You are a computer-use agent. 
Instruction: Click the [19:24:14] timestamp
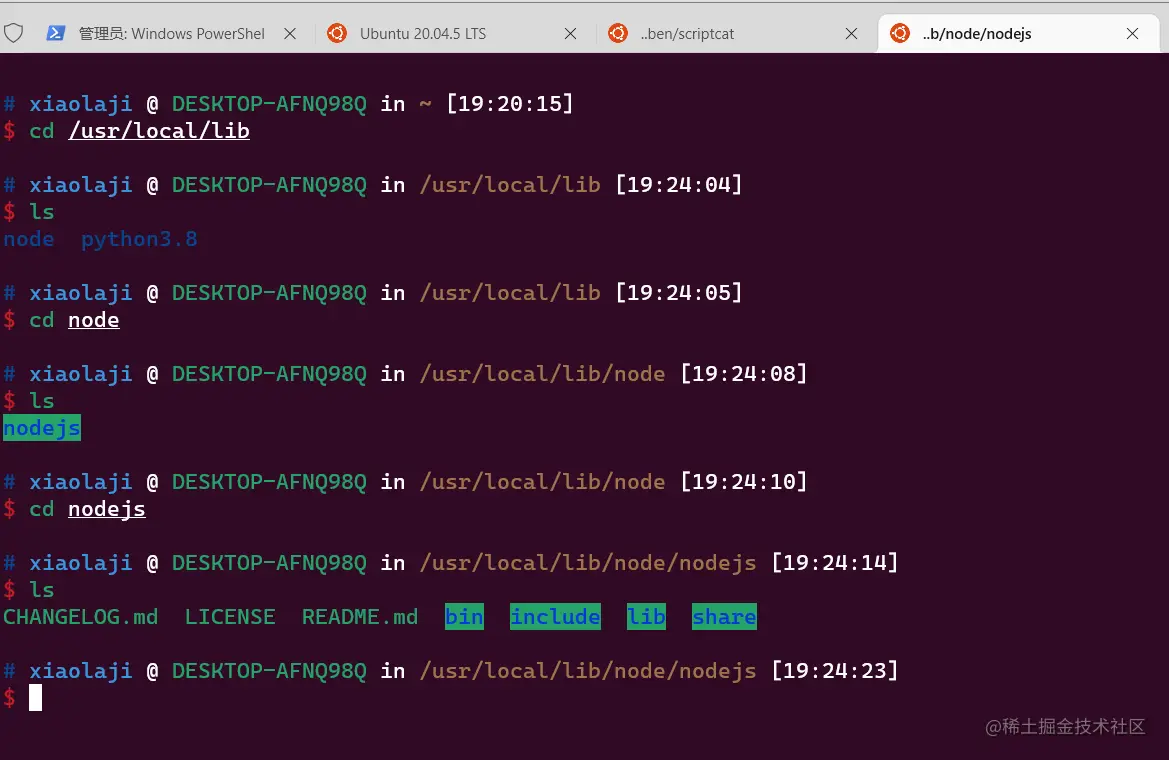point(835,562)
